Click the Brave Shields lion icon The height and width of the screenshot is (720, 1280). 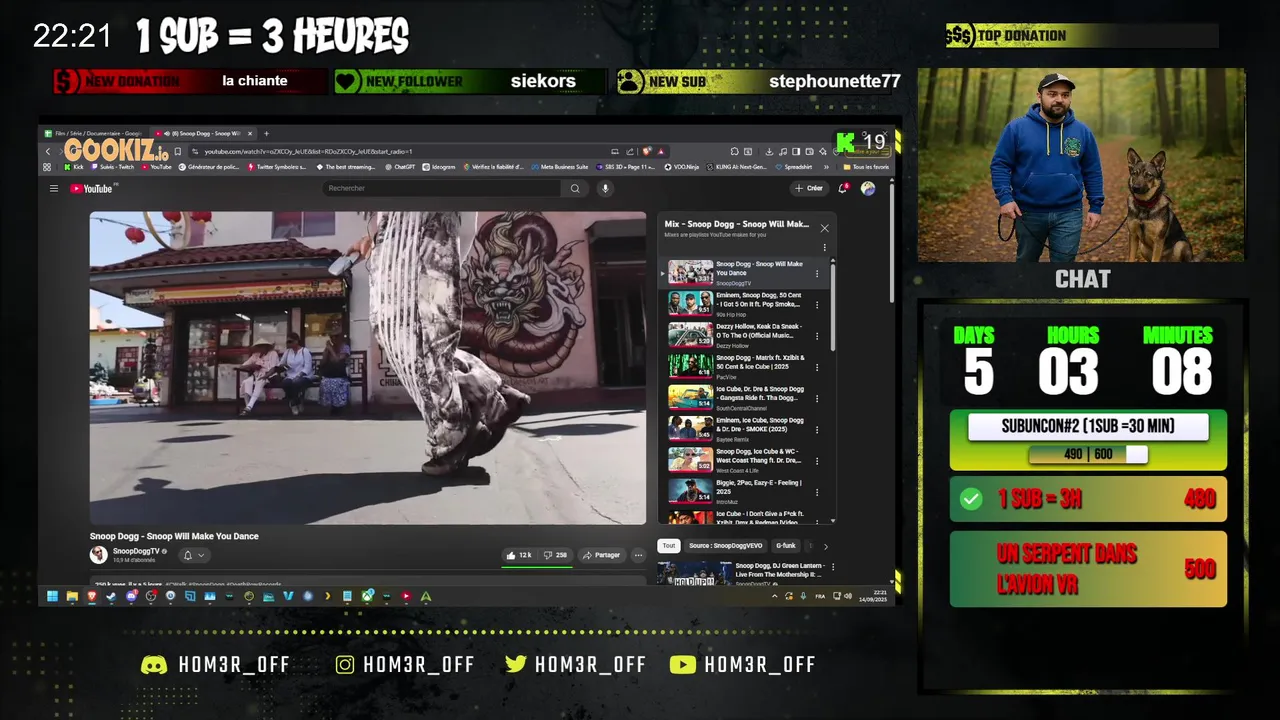click(646, 151)
